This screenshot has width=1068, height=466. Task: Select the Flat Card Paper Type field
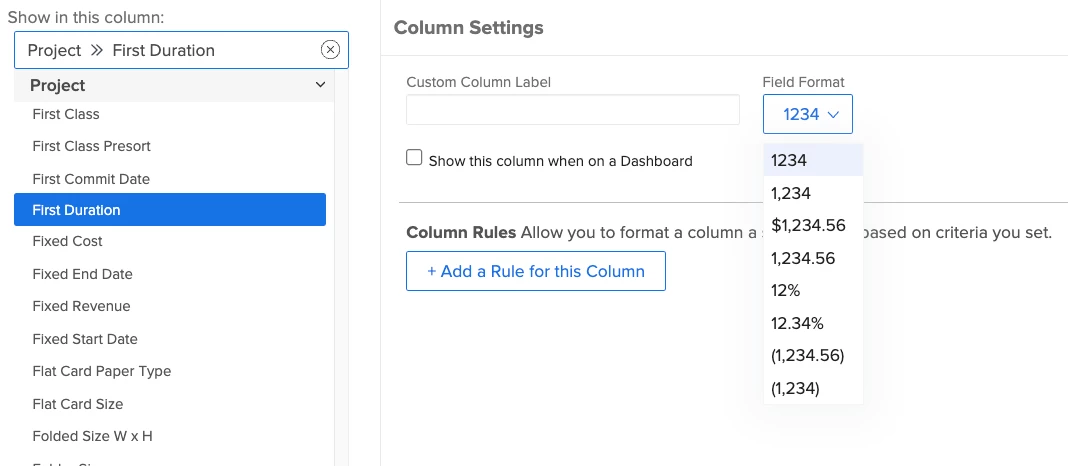(102, 371)
